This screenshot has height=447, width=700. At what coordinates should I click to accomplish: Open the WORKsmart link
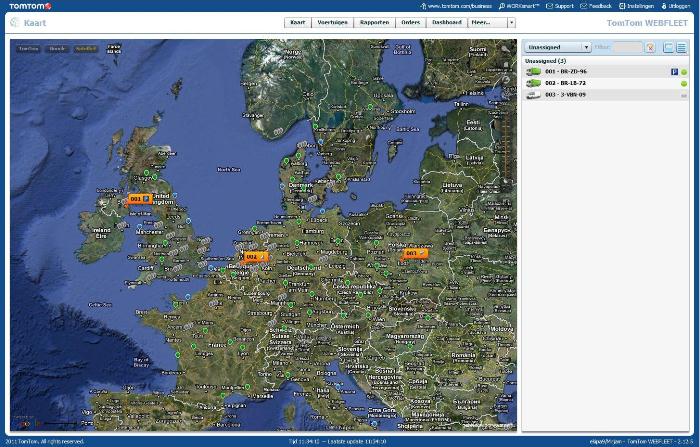[519, 6]
